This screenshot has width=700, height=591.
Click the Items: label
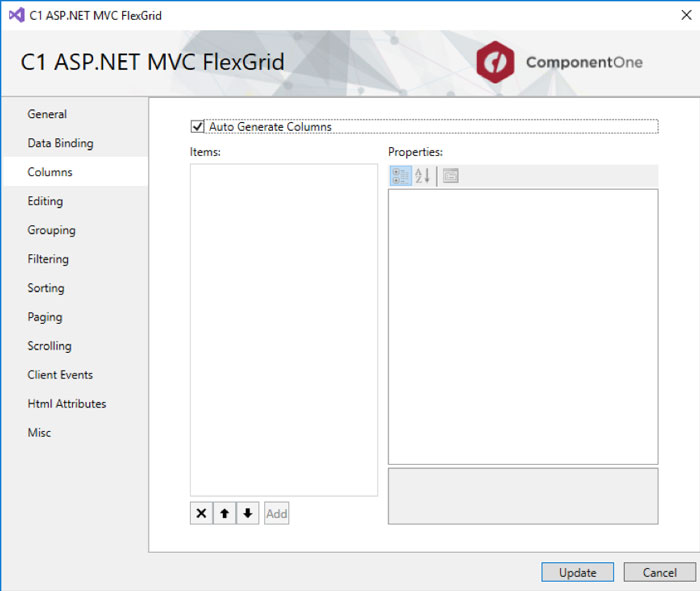tap(205, 152)
